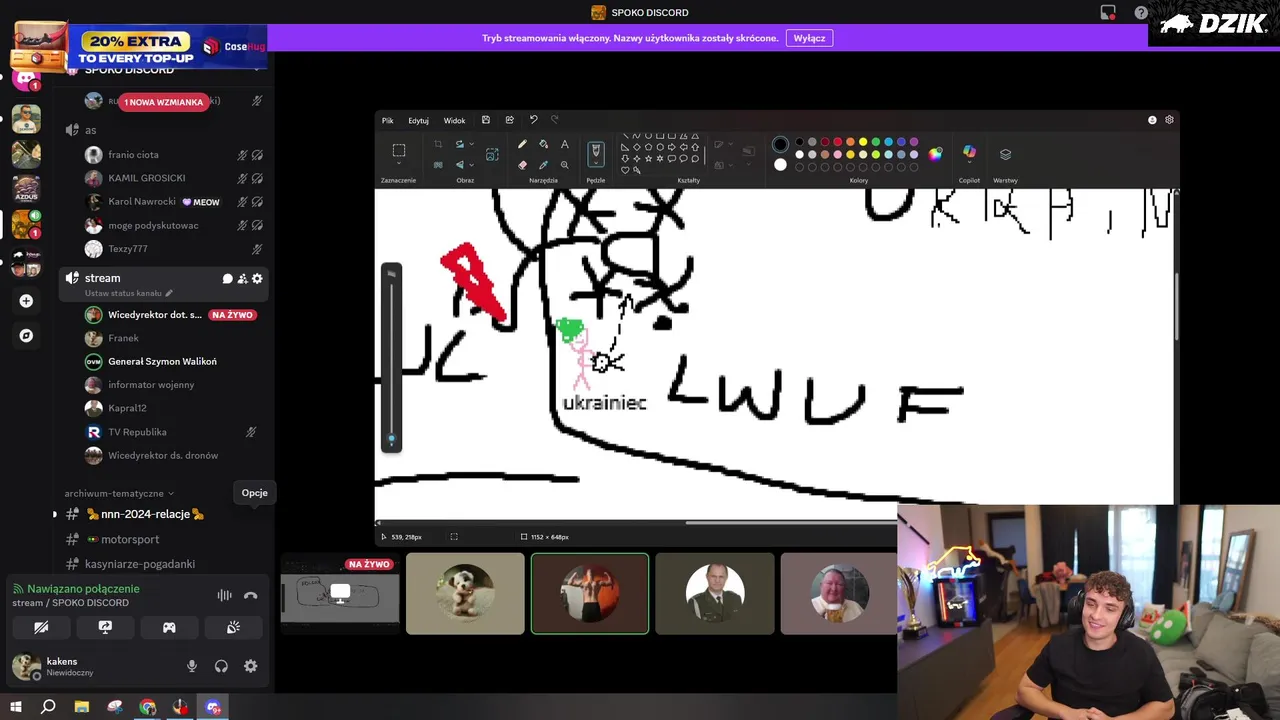The image size is (1280, 720).
Task: Pick the yellow color swatch in top row
Action: [x=863, y=142]
